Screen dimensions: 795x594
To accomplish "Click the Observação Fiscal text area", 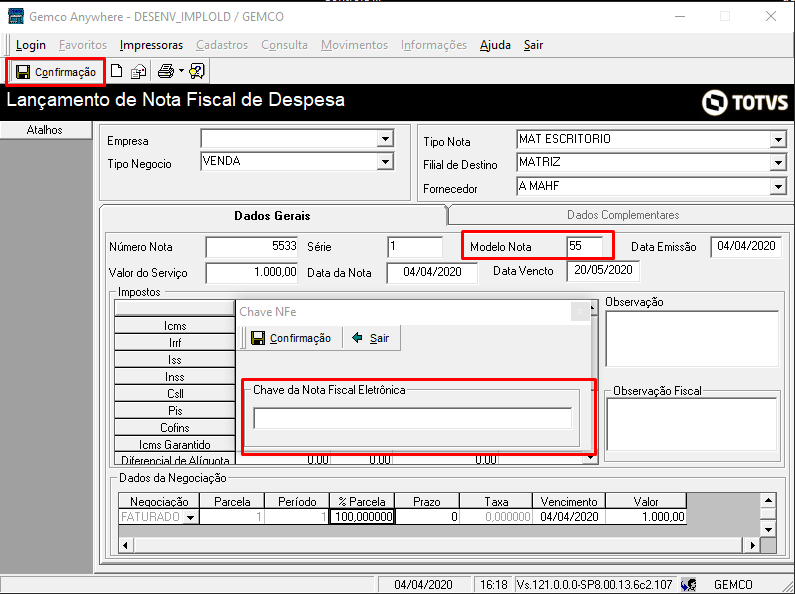I will (x=692, y=425).
